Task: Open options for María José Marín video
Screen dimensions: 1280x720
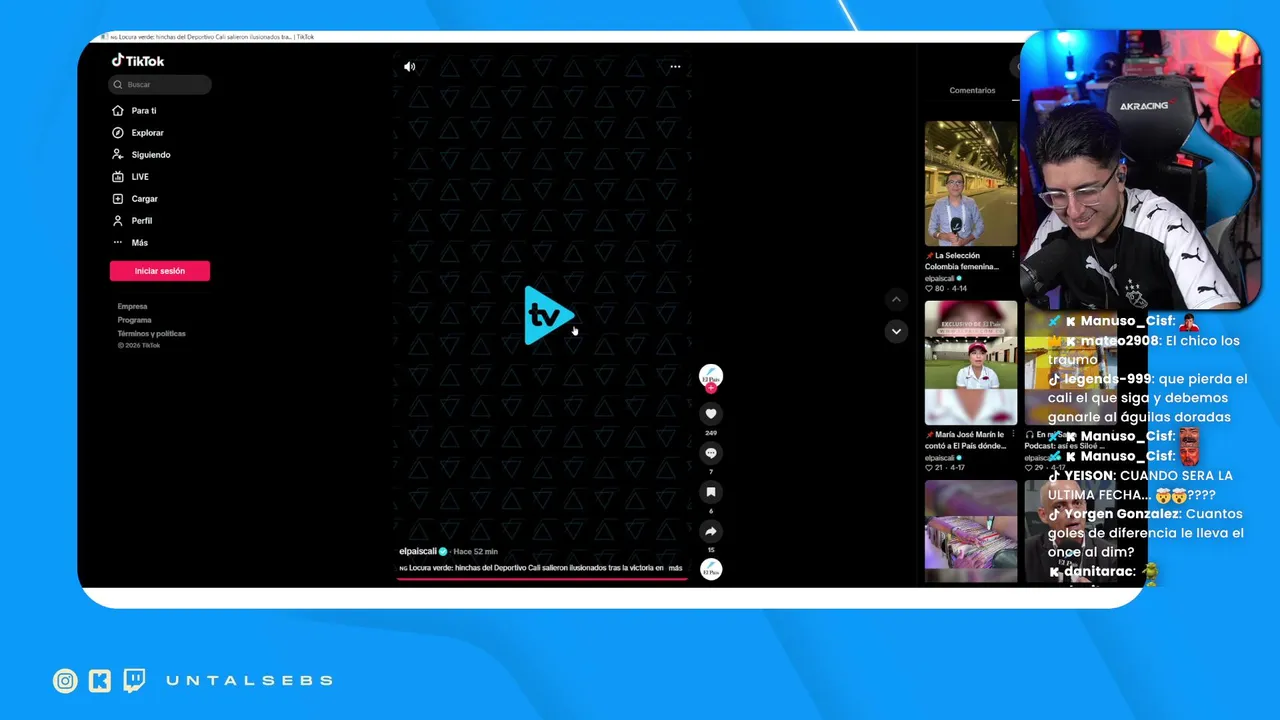Action: (1013, 435)
